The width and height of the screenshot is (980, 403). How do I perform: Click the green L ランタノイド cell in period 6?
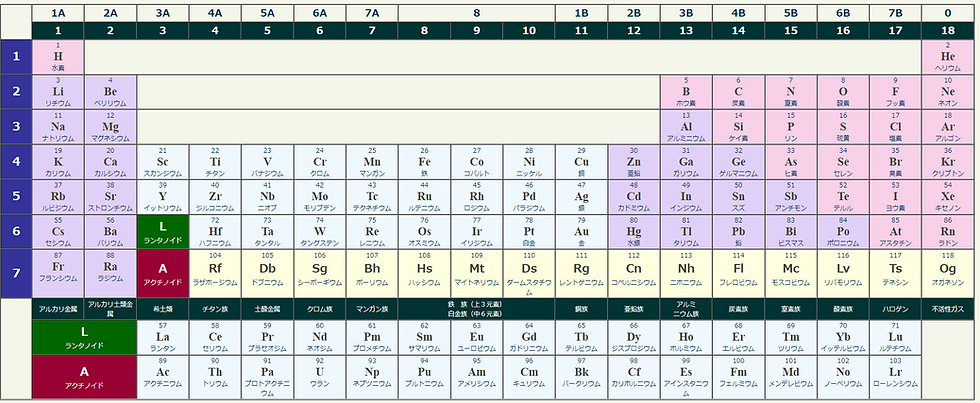162,232
